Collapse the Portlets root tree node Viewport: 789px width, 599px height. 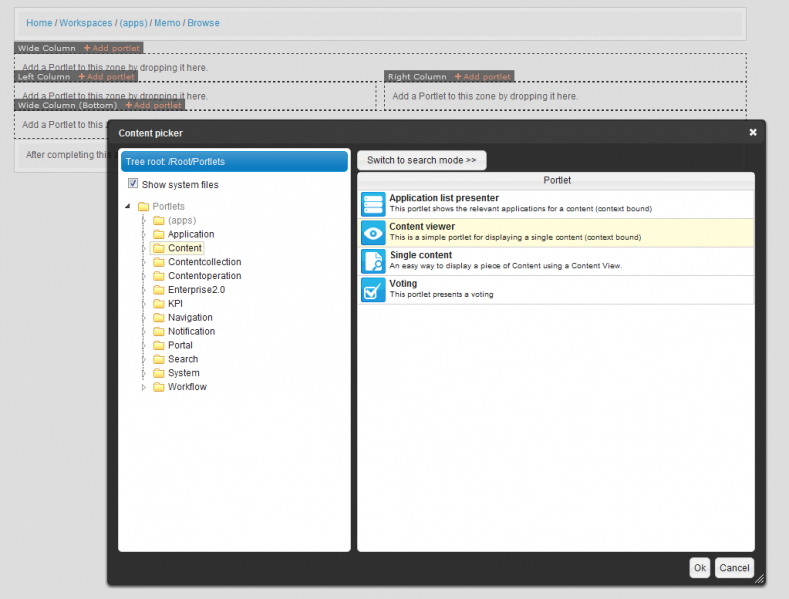tap(128, 206)
